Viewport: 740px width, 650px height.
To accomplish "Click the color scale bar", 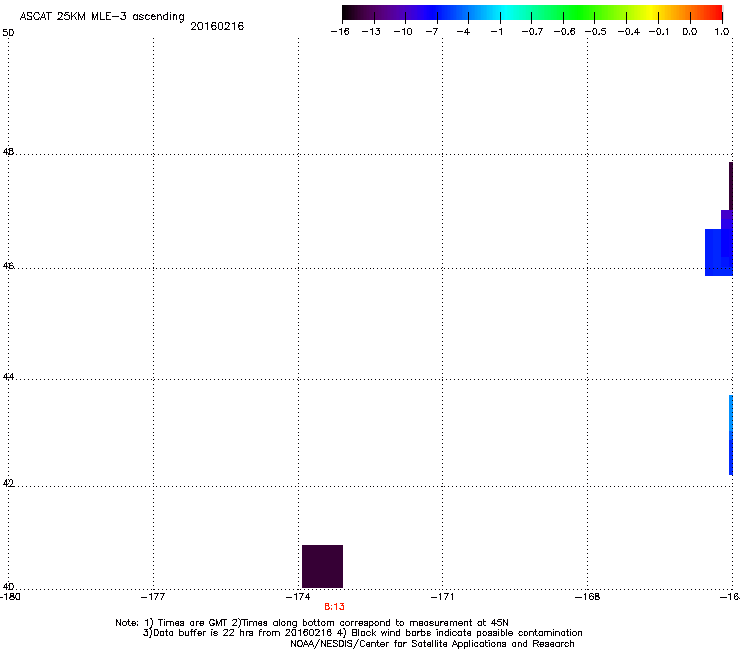I will point(532,13).
